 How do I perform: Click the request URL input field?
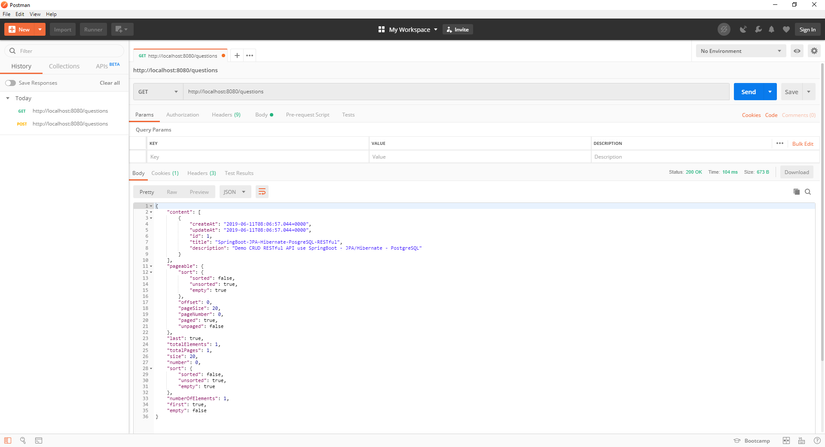[x=456, y=92]
